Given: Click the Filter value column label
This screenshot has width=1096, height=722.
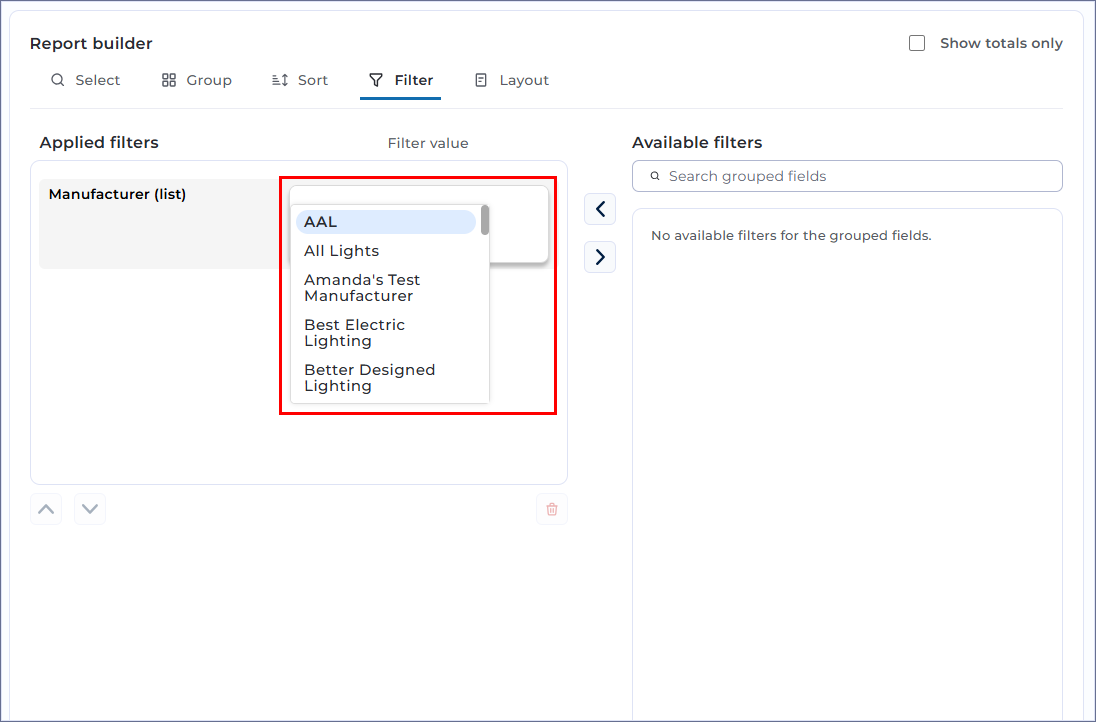Looking at the screenshot, I should tap(428, 143).
